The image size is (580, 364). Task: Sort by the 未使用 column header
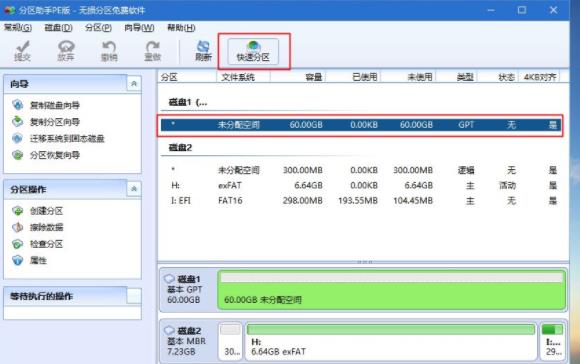coord(408,77)
